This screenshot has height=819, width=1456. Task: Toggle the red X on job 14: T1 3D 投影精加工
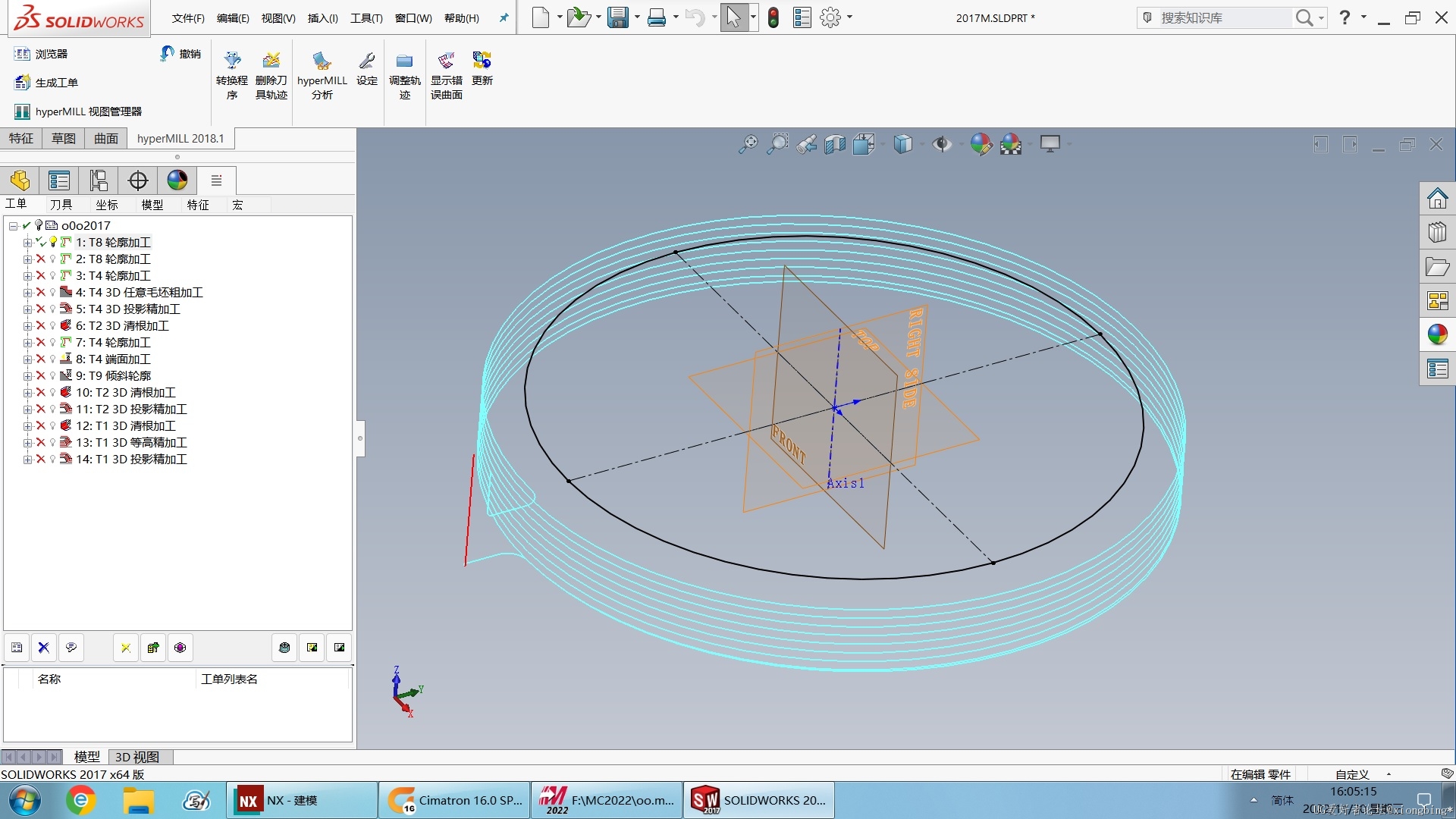(x=41, y=460)
